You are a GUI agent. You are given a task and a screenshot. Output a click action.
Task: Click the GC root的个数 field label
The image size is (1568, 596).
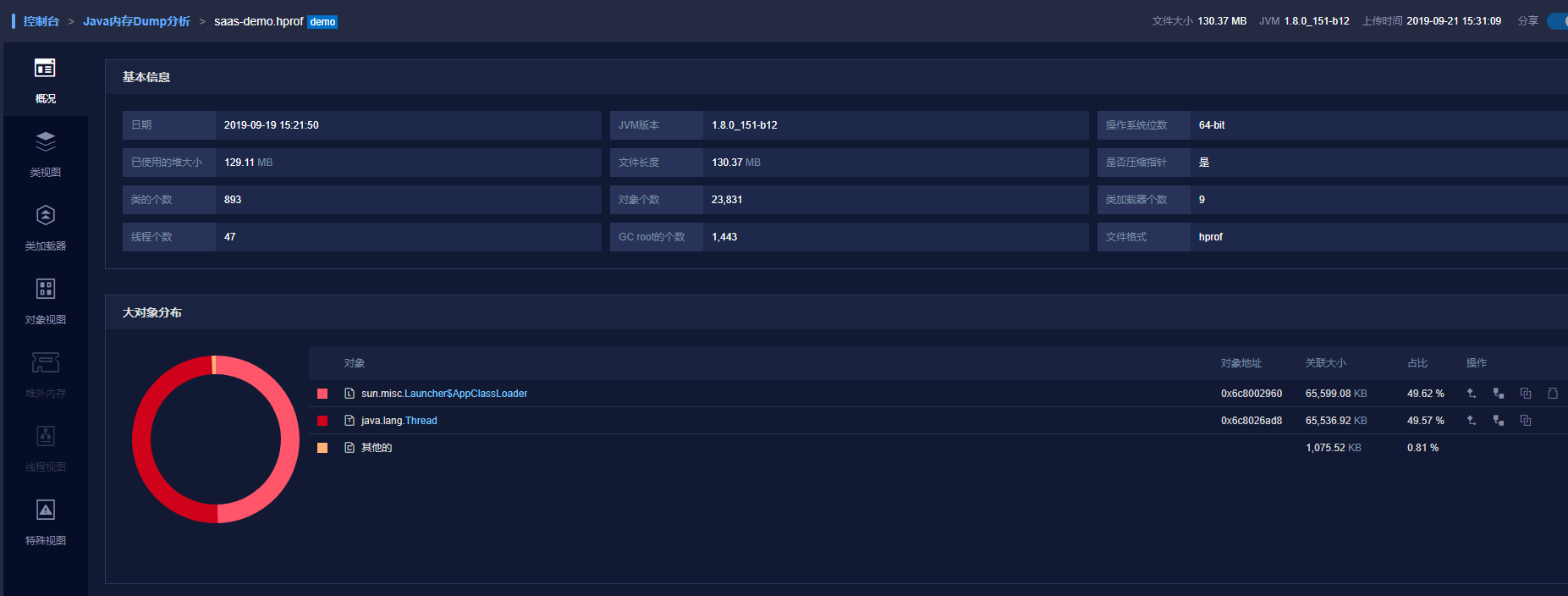click(x=652, y=237)
